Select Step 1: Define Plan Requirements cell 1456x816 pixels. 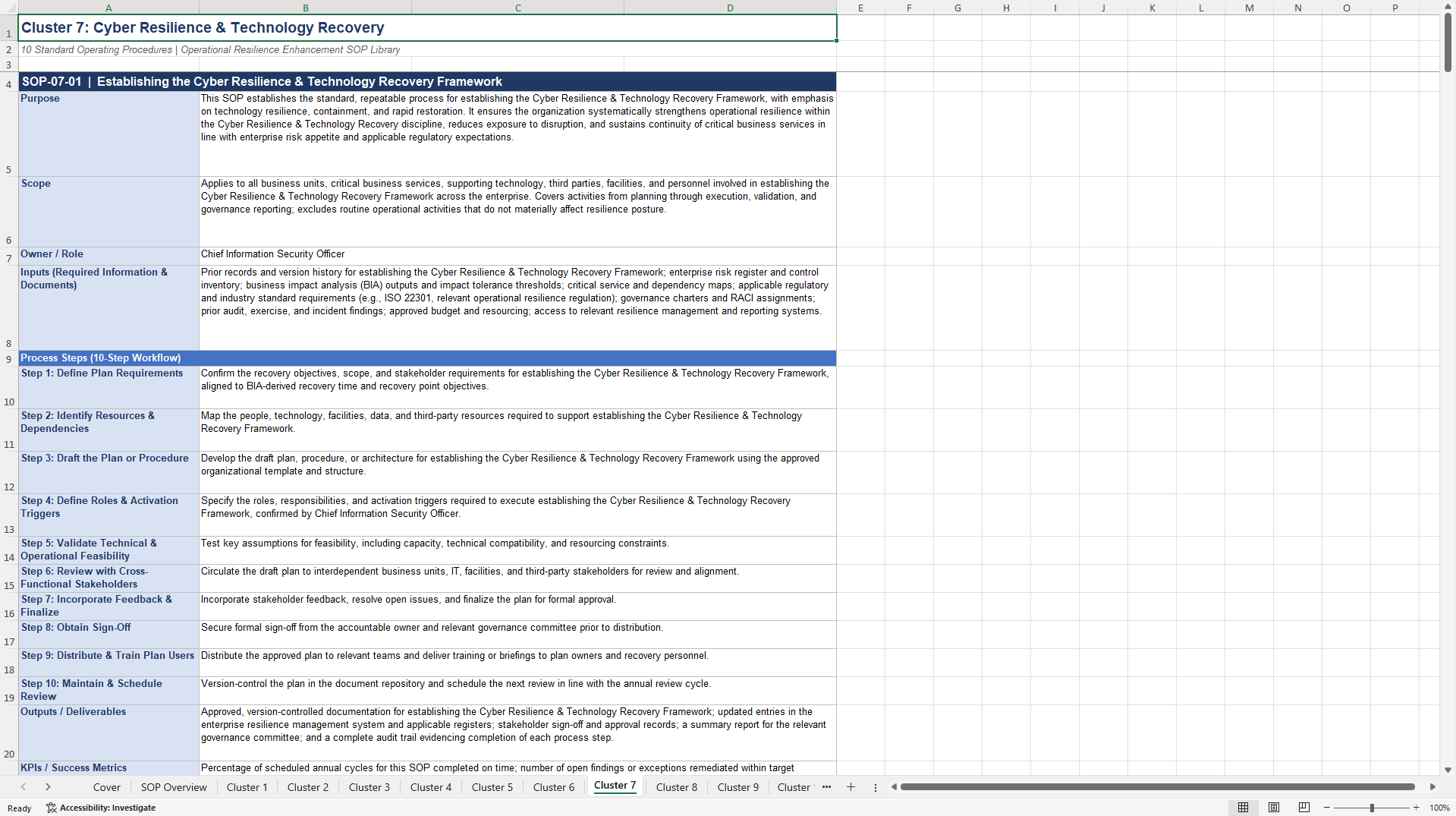coord(108,388)
